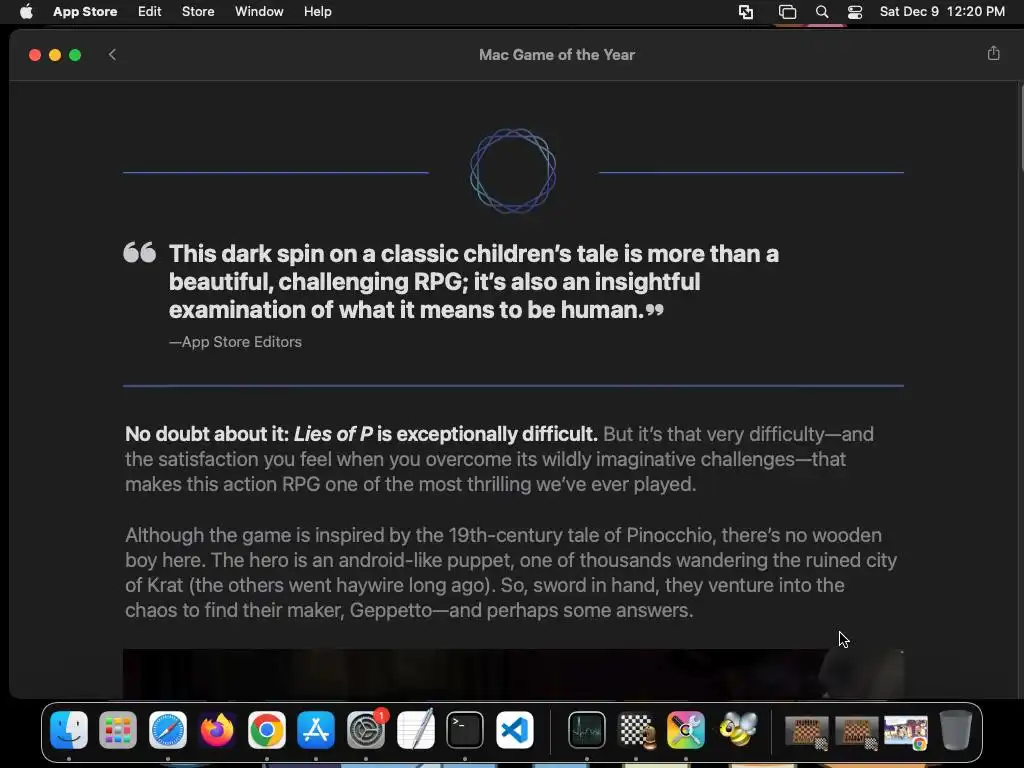Open Spotlight search in menu bar

coord(822,12)
